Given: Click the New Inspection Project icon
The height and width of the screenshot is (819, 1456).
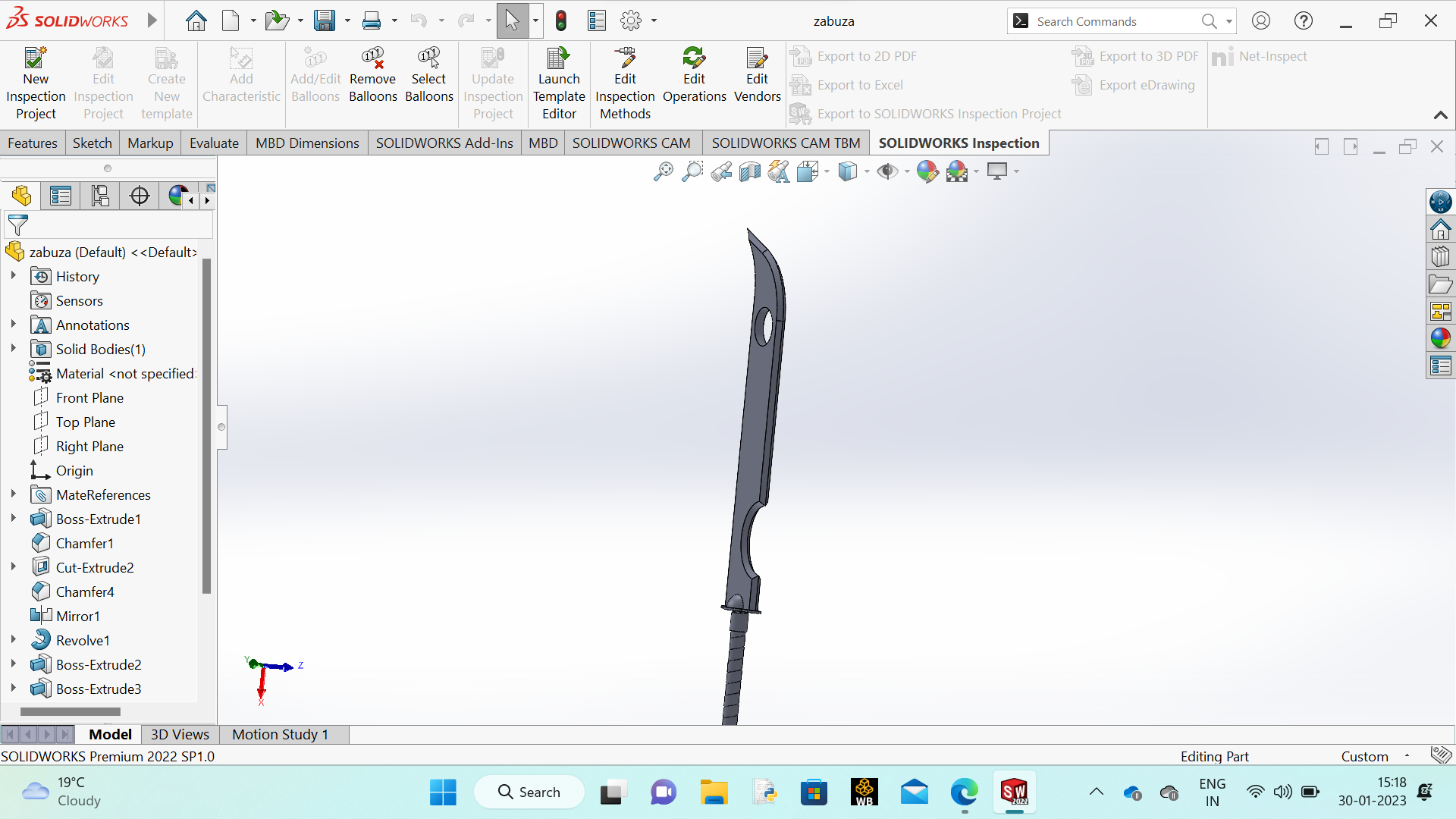Looking at the screenshot, I should coord(36,59).
